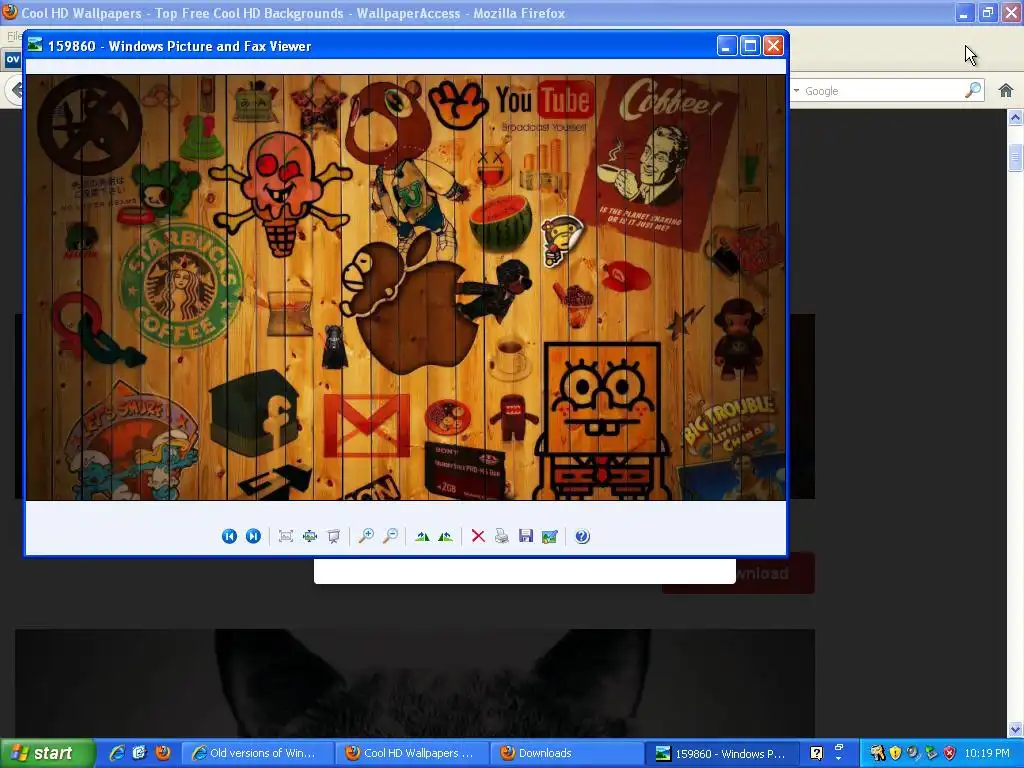Open the image for editing
This screenshot has height=768, width=1024.
550,536
